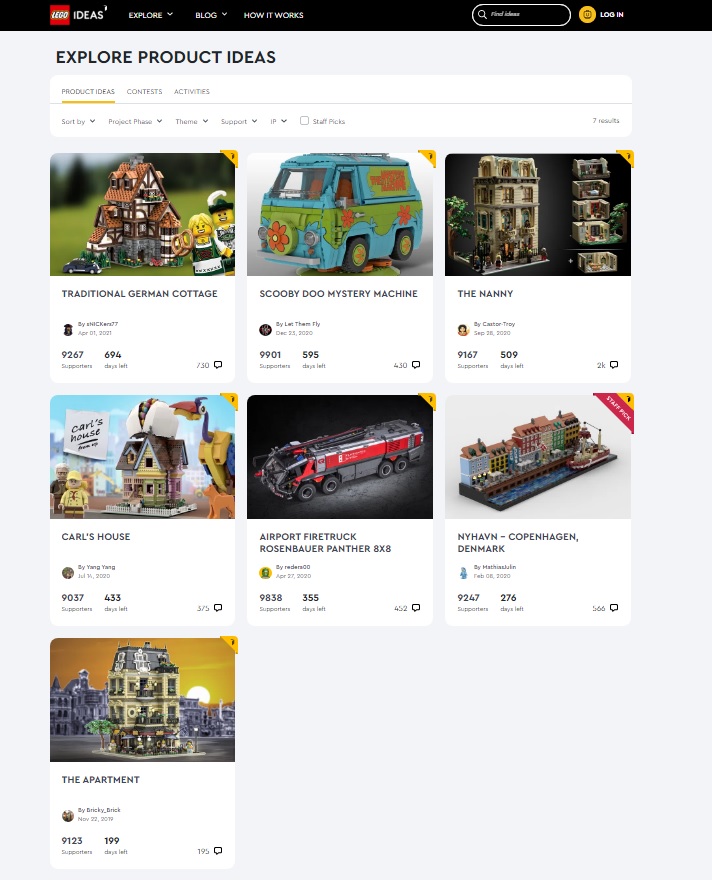Click the corner badge on Carl's House
The image size is (712, 880).
coord(229,401)
